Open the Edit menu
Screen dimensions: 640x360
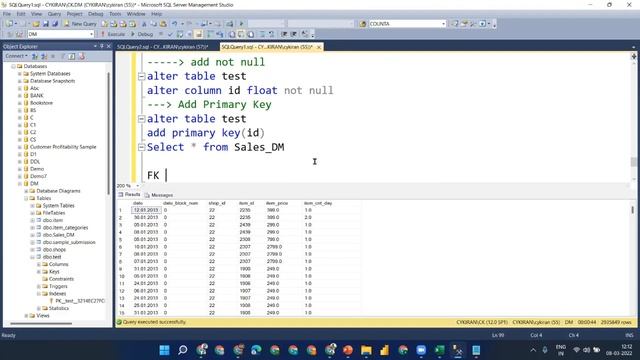click(x=21, y=14)
